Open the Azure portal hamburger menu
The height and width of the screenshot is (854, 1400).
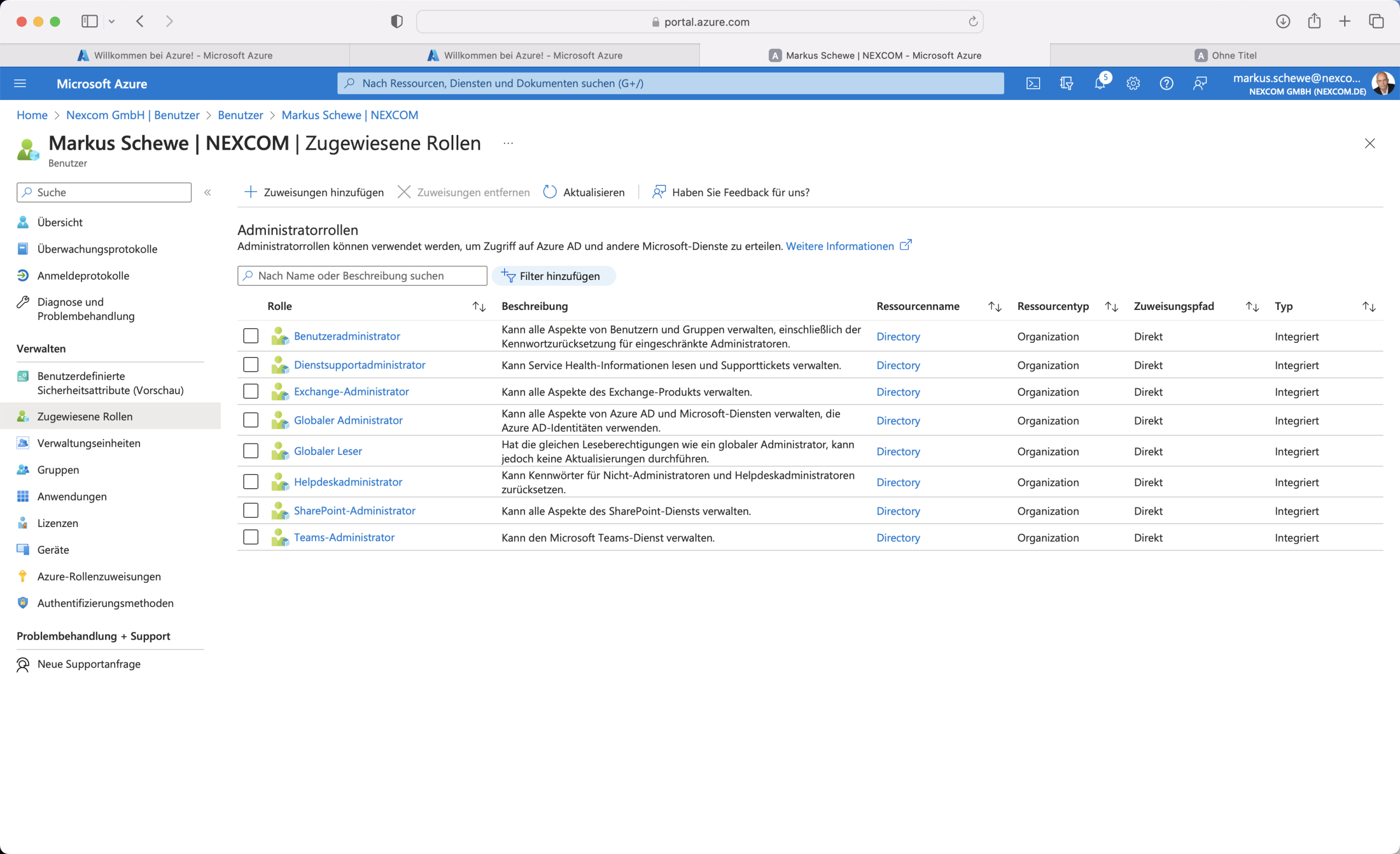pos(20,84)
